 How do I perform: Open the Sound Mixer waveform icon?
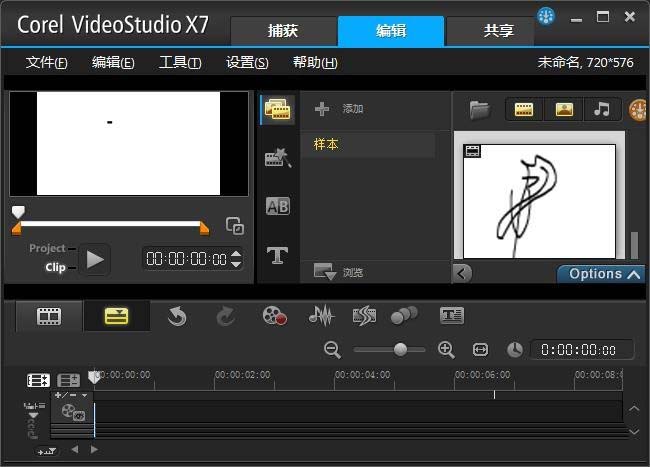point(321,316)
